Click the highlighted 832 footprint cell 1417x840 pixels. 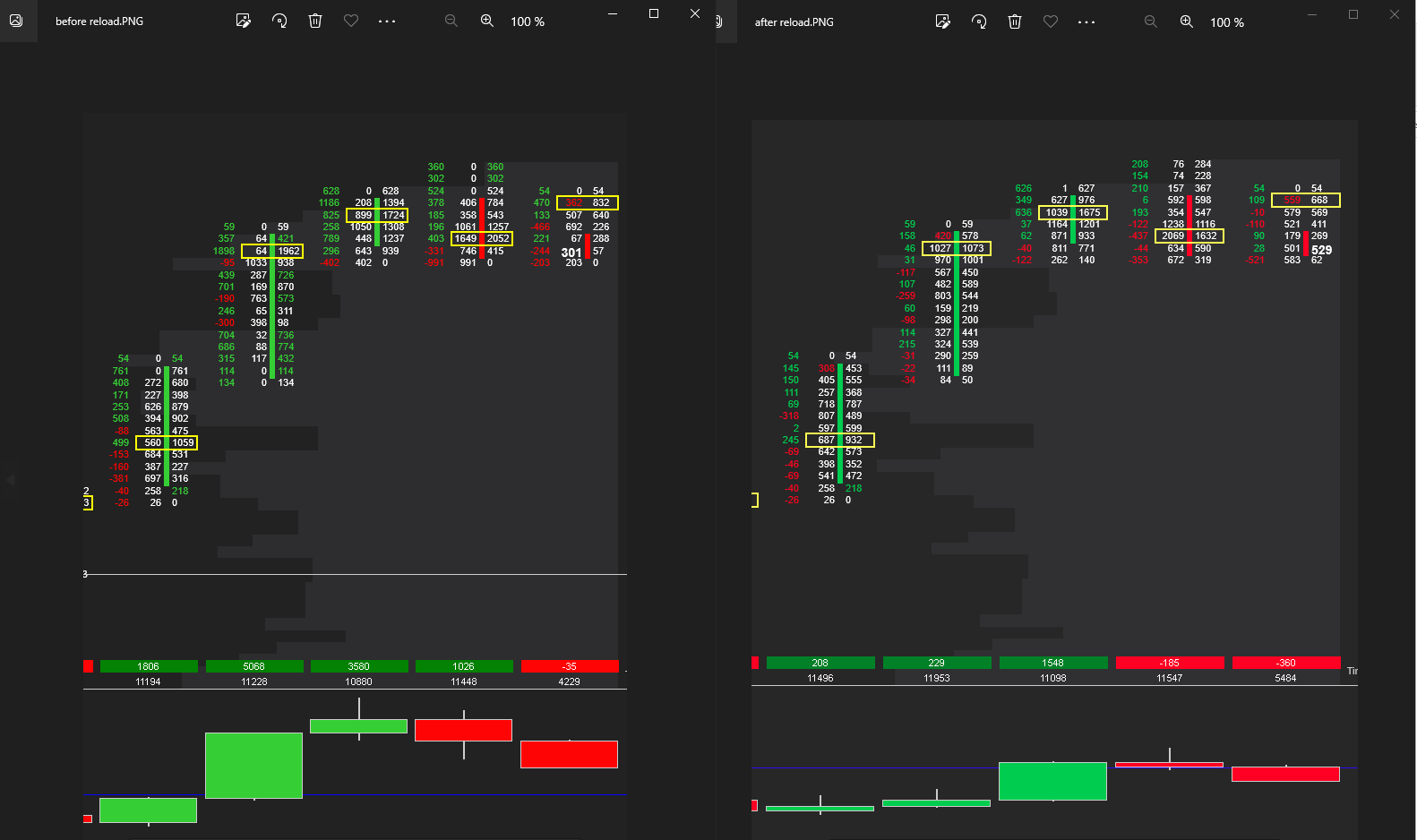click(601, 202)
